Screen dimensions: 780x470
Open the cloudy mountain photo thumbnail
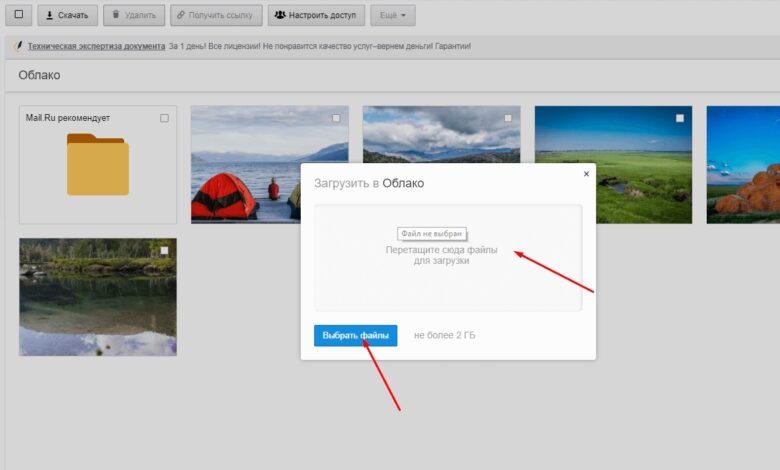coord(440,135)
